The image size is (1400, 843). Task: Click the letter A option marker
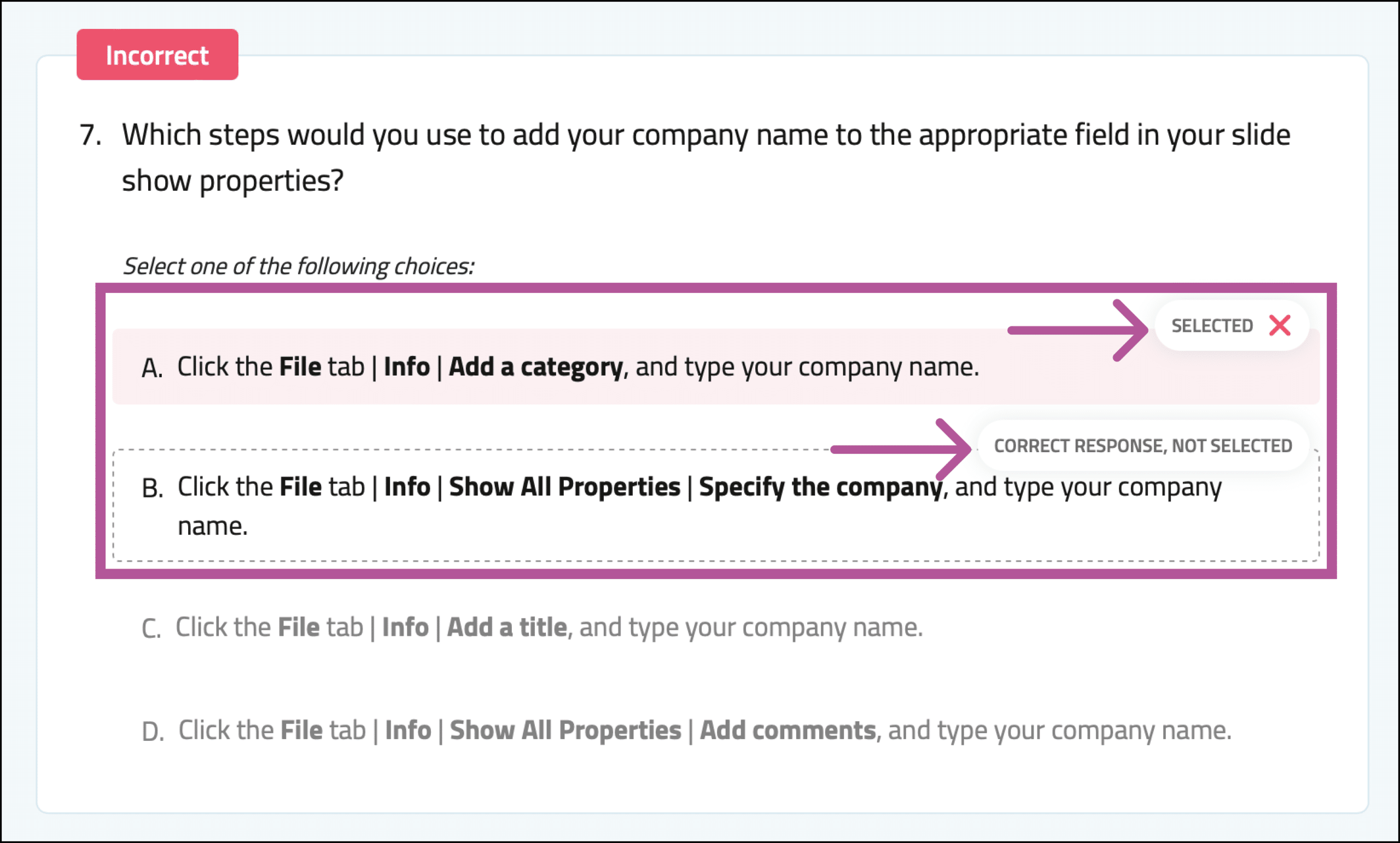tap(152, 368)
